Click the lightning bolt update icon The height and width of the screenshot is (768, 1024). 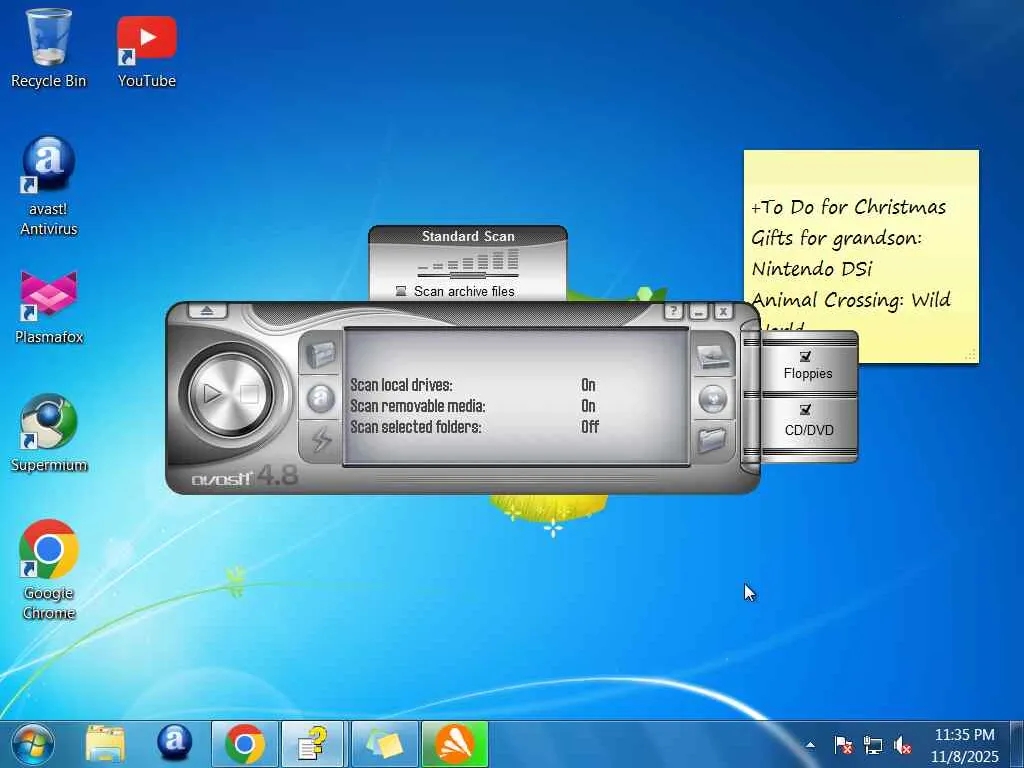click(x=320, y=440)
